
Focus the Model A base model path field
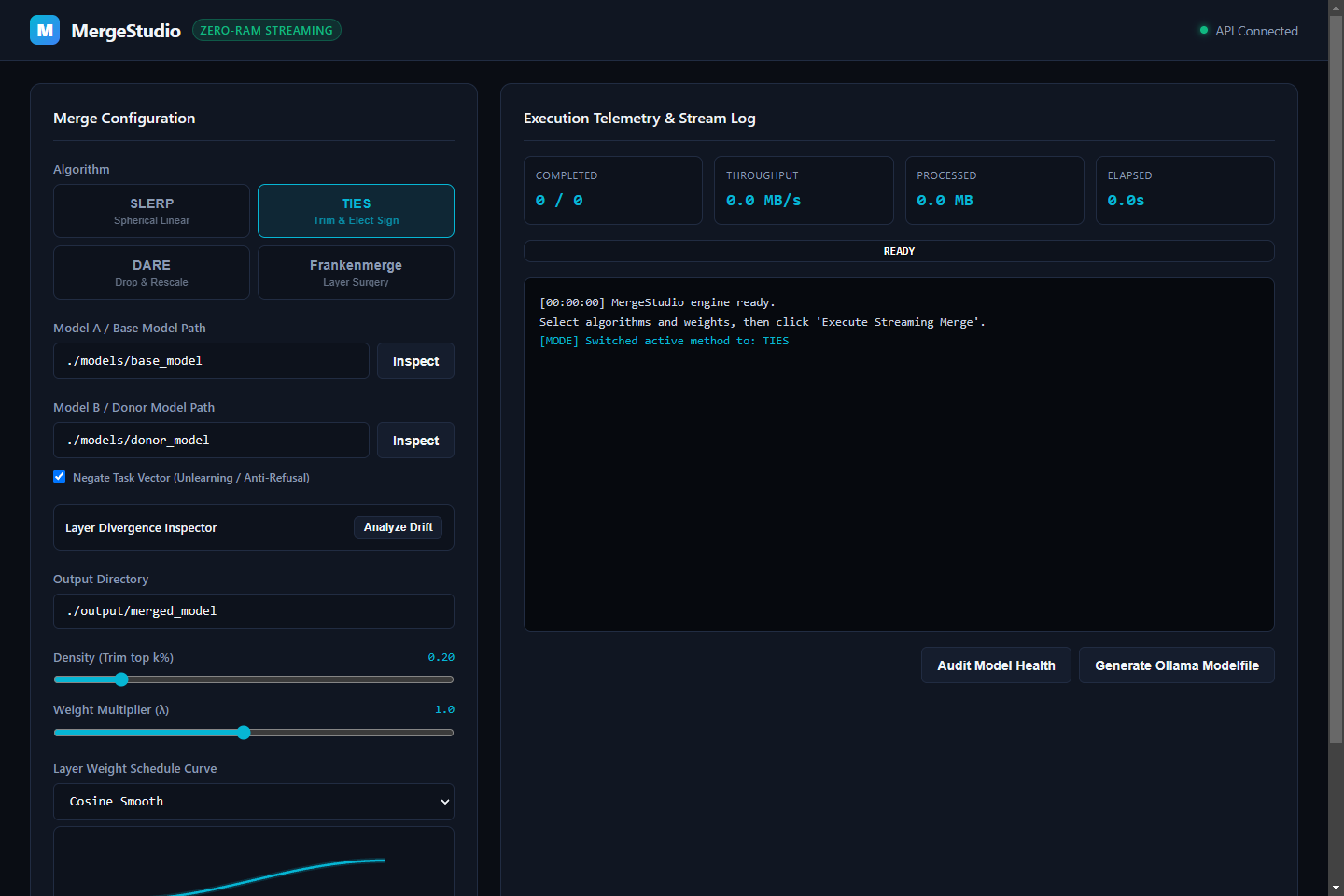tap(211, 361)
